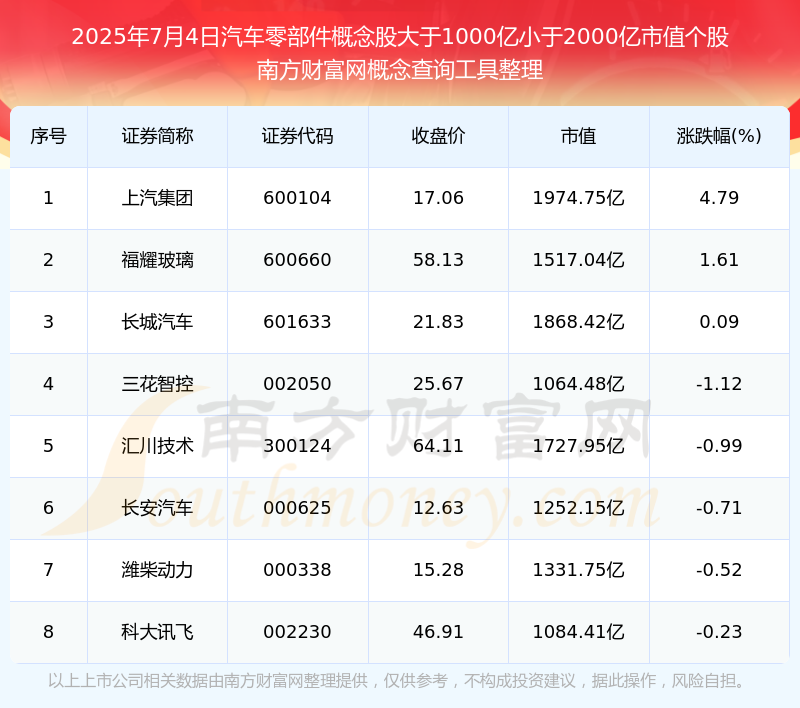Click closing price 58.13
800x708 pixels.
click(438, 260)
